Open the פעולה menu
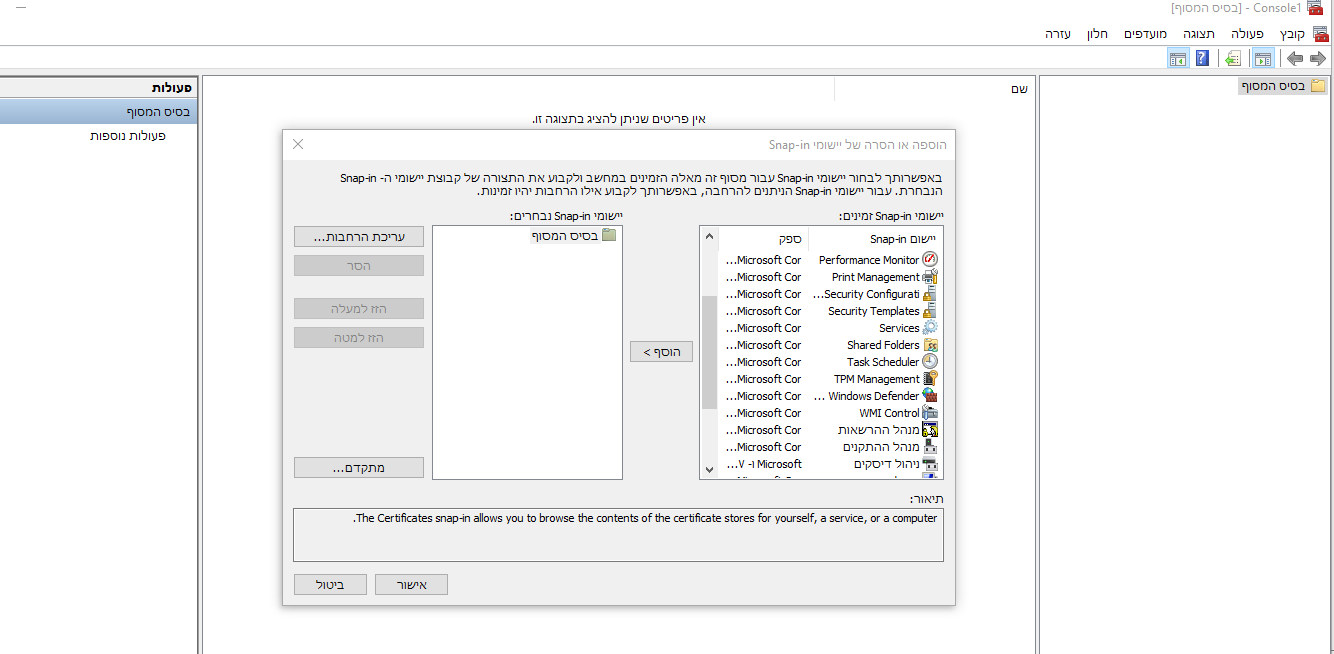This screenshot has width=1334, height=654. 1248,33
